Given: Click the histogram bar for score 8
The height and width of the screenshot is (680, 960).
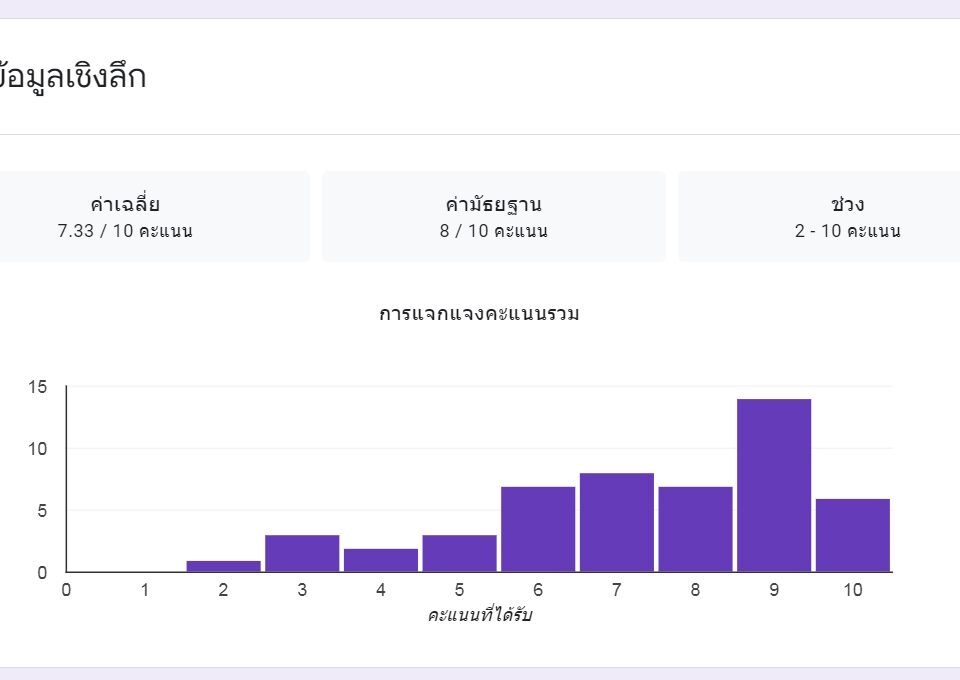Looking at the screenshot, I should pos(696,529).
